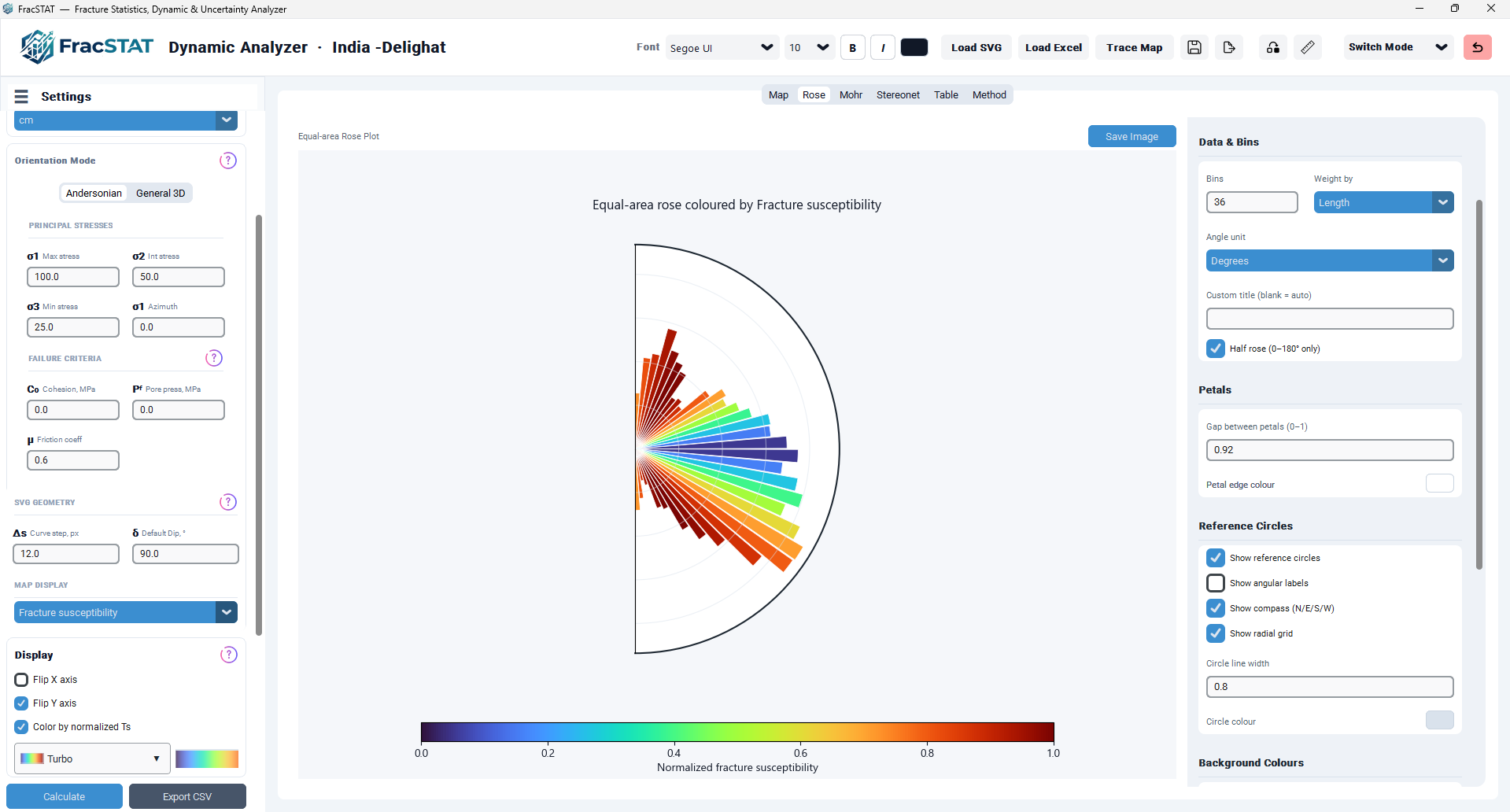
Task: Open the Turbo colormap dropdown
Action: coord(92,758)
